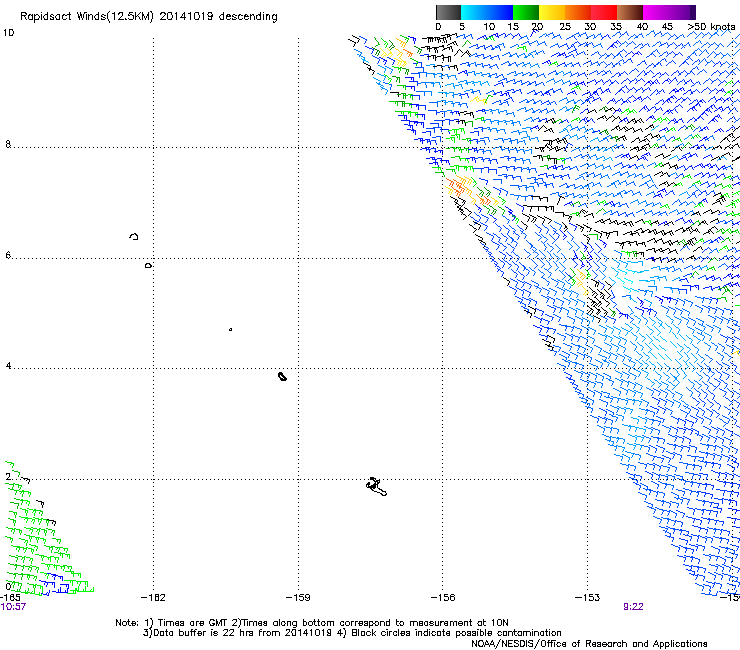Click the cyan 5-10 knots legend color
The width and height of the screenshot is (740, 650).
474,12
